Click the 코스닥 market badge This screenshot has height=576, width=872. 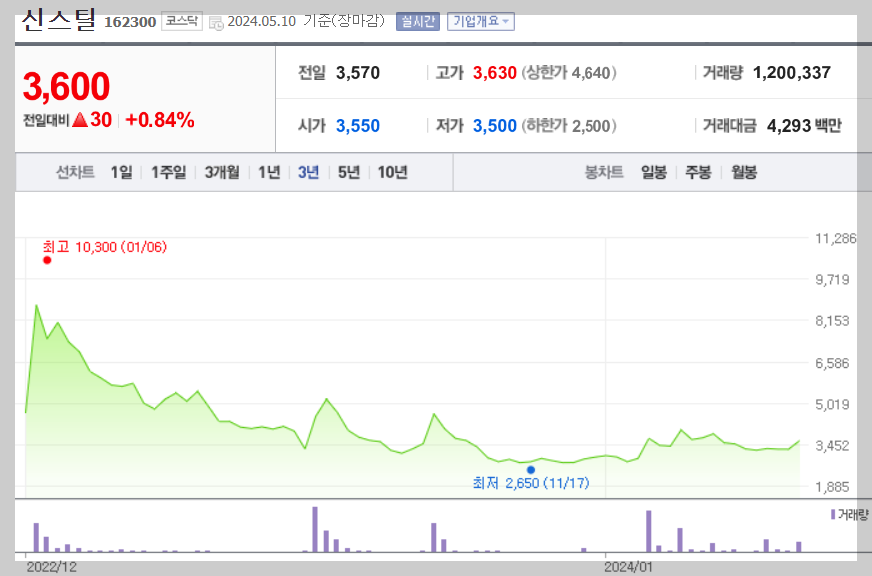[x=184, y=20]
